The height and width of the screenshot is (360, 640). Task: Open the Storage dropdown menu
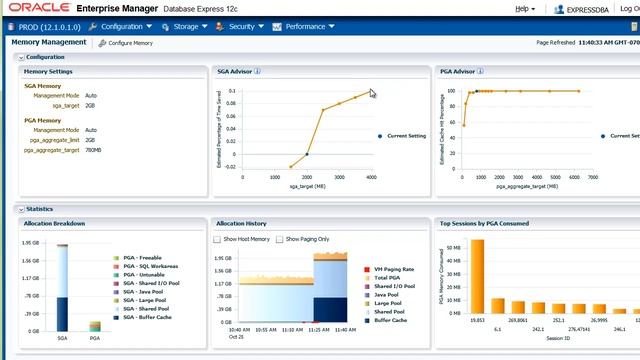(190, 27)
